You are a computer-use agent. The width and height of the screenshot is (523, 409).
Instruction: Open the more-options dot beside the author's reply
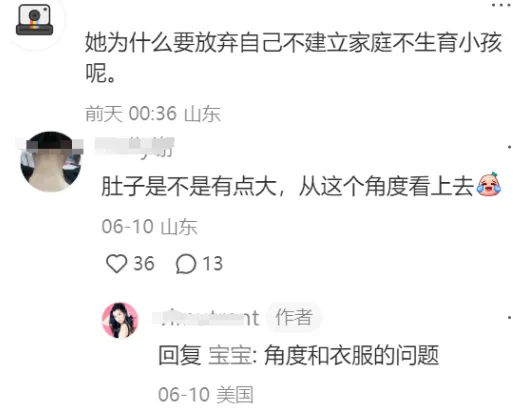click(510, 317)
